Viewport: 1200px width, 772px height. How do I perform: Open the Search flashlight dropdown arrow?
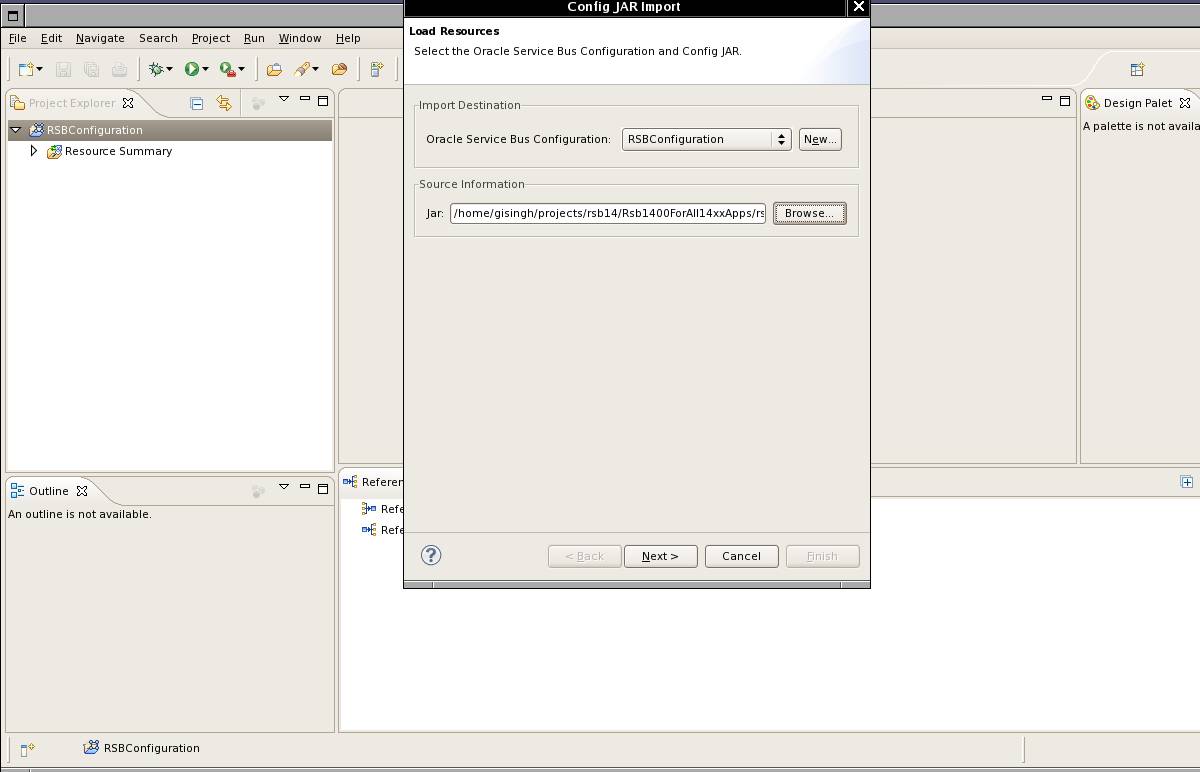click(315, 69)
